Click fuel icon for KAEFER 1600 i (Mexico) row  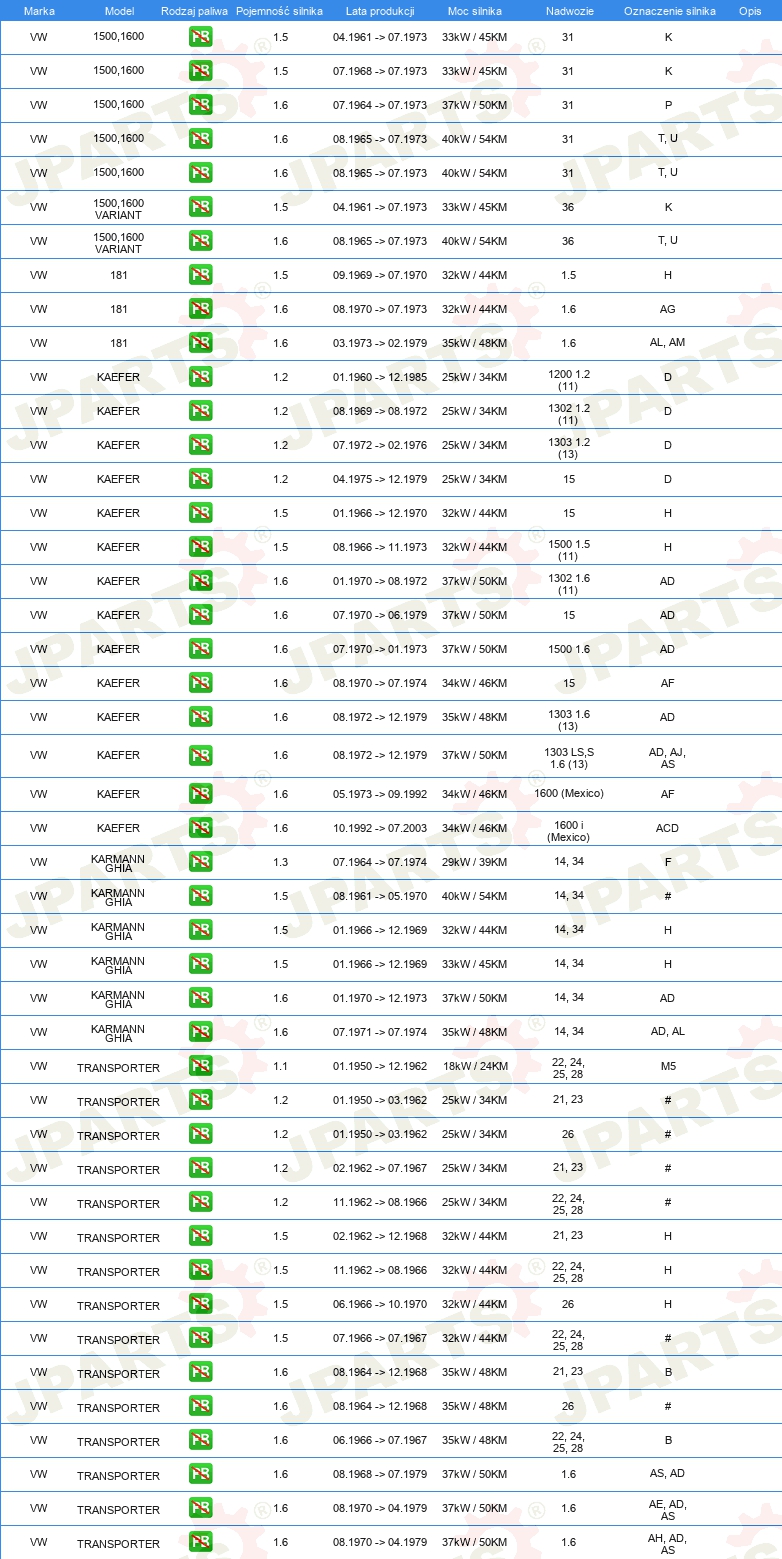click(200, 828)
